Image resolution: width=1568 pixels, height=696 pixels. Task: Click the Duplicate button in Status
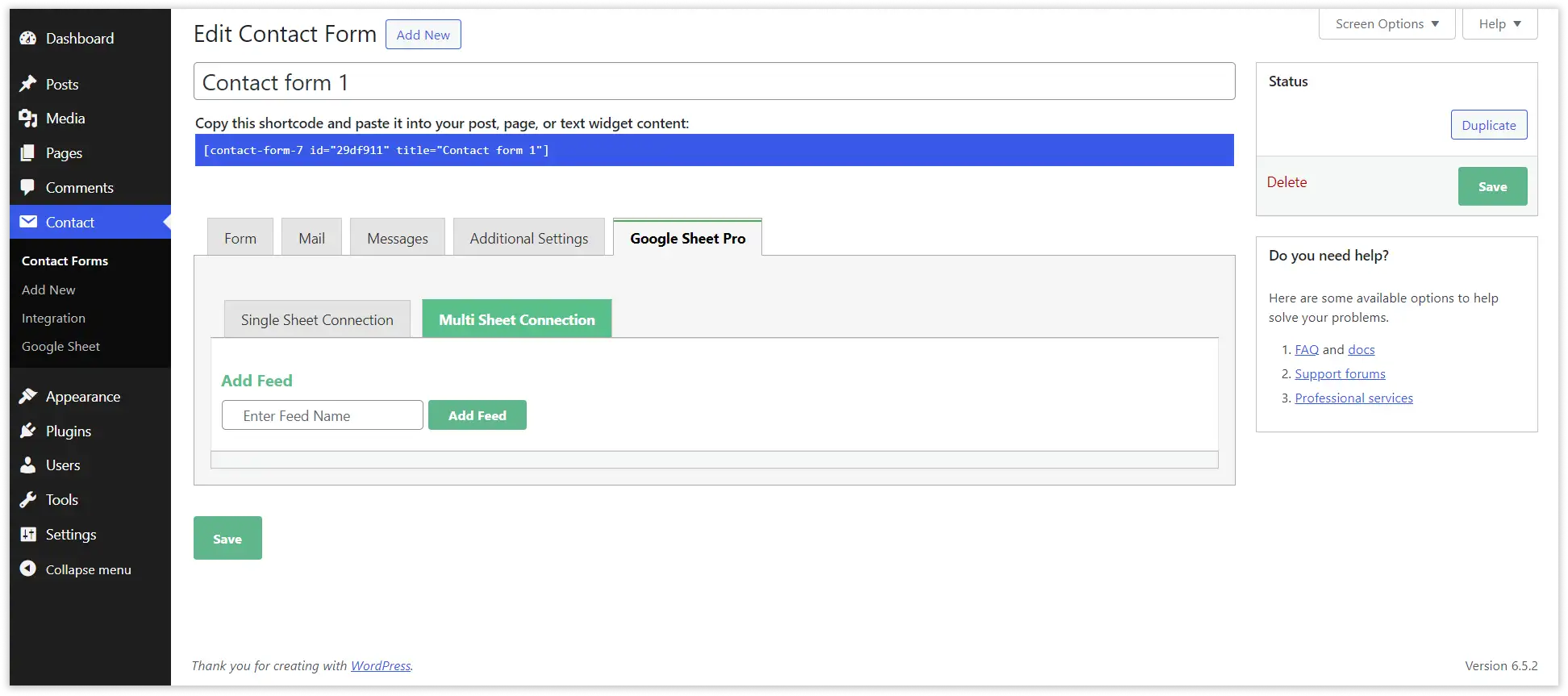coord(1488,125)
